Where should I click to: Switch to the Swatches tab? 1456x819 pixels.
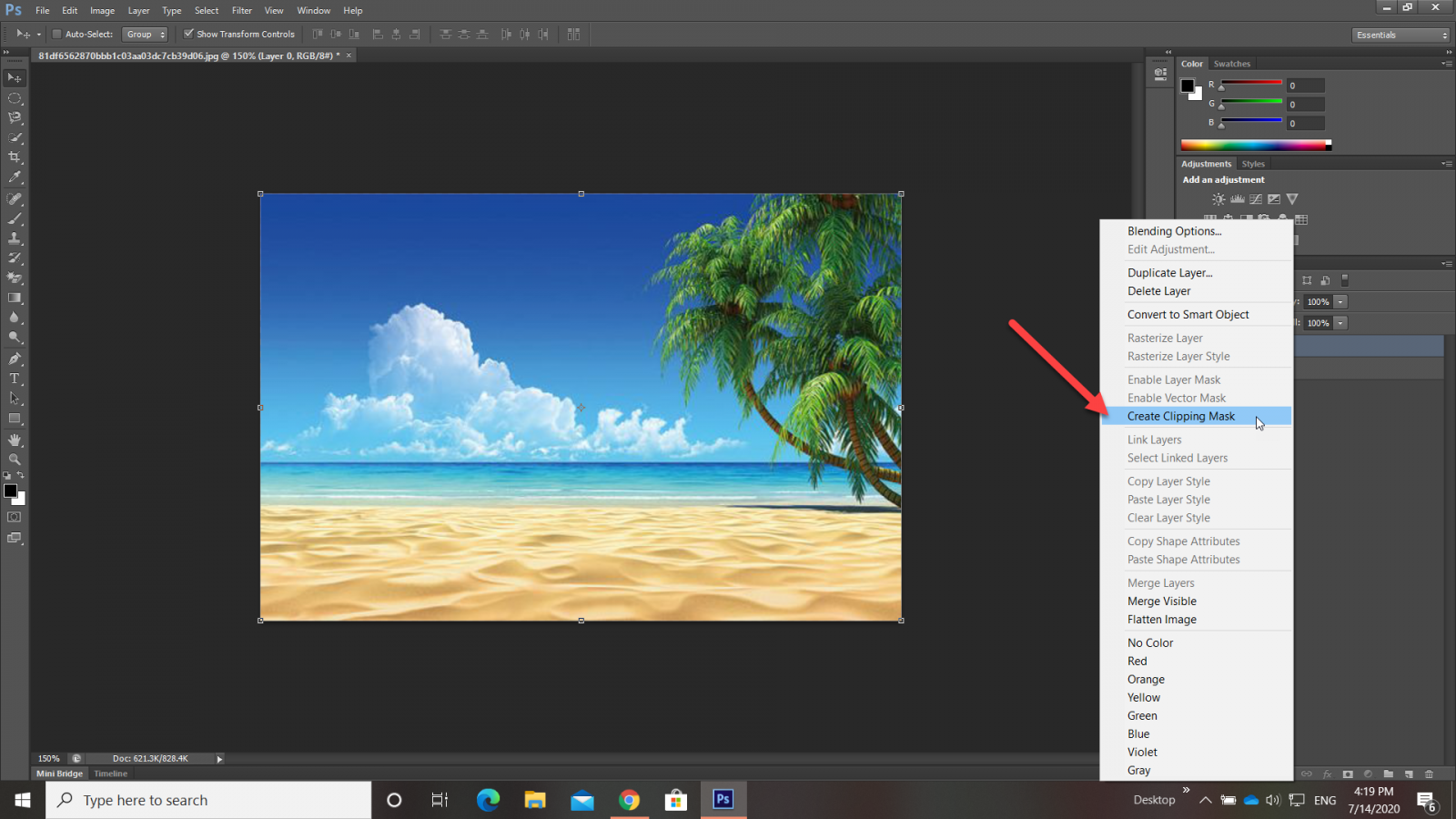coord(1231,64)
